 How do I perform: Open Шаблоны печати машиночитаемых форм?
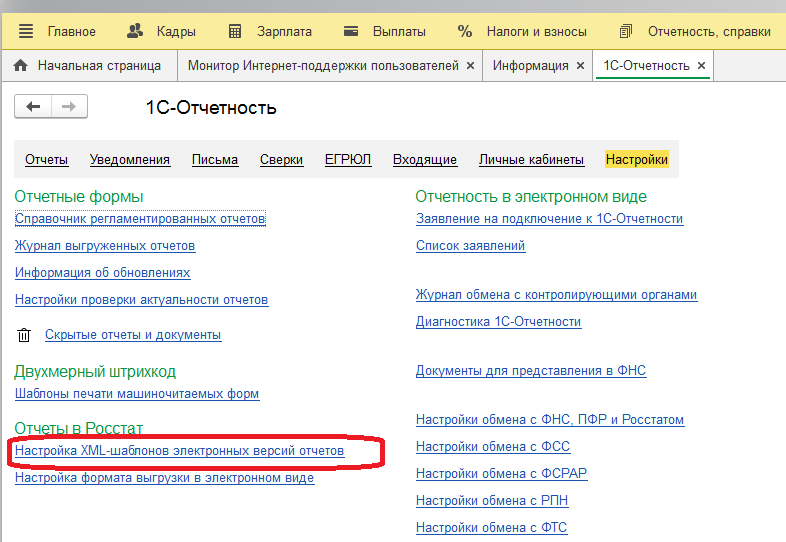[137, 394]
